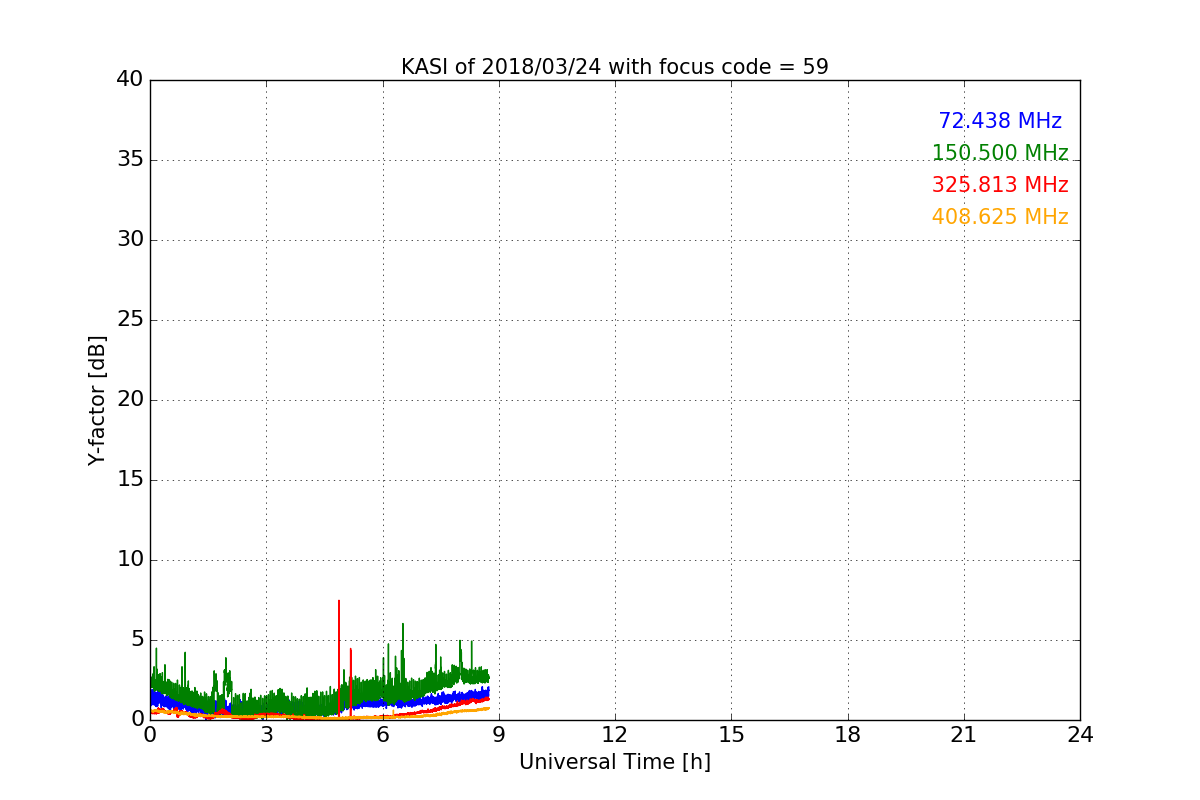Click x-axis tick label 21

(x=964, y=735)
